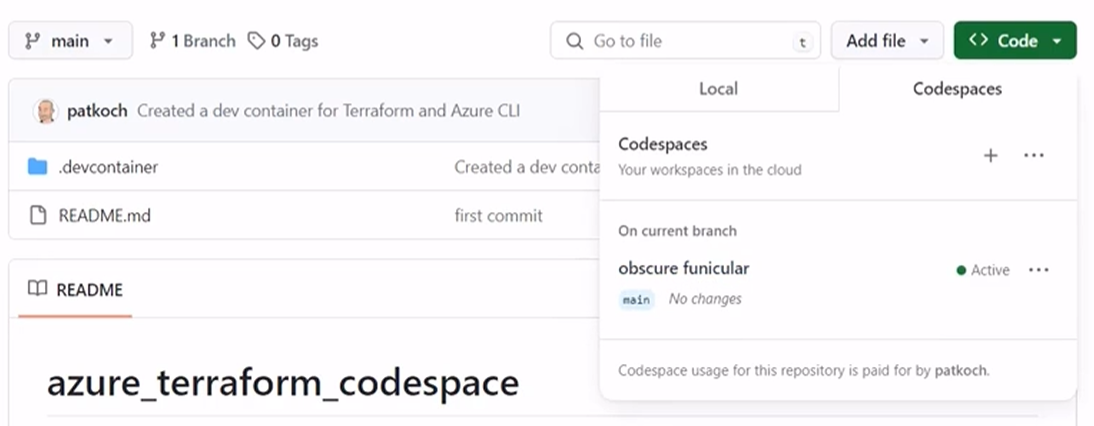Viewport: 1094px width, 426px height.
Task: Open Codespaces section three-dot options menu
Action: (1034, 156)
